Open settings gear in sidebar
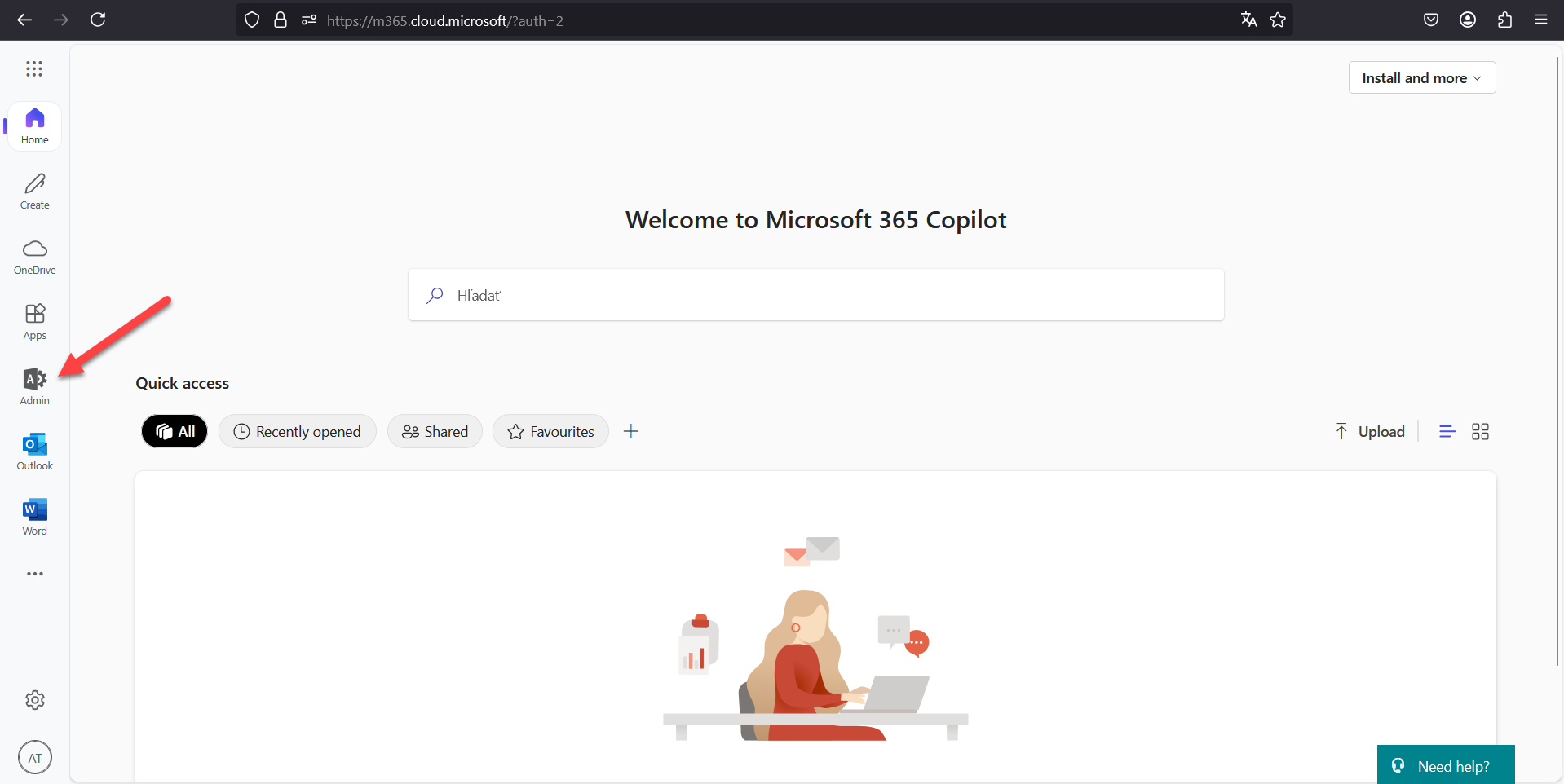This screenshot has height=784, width=1564. tap(34, 700)
